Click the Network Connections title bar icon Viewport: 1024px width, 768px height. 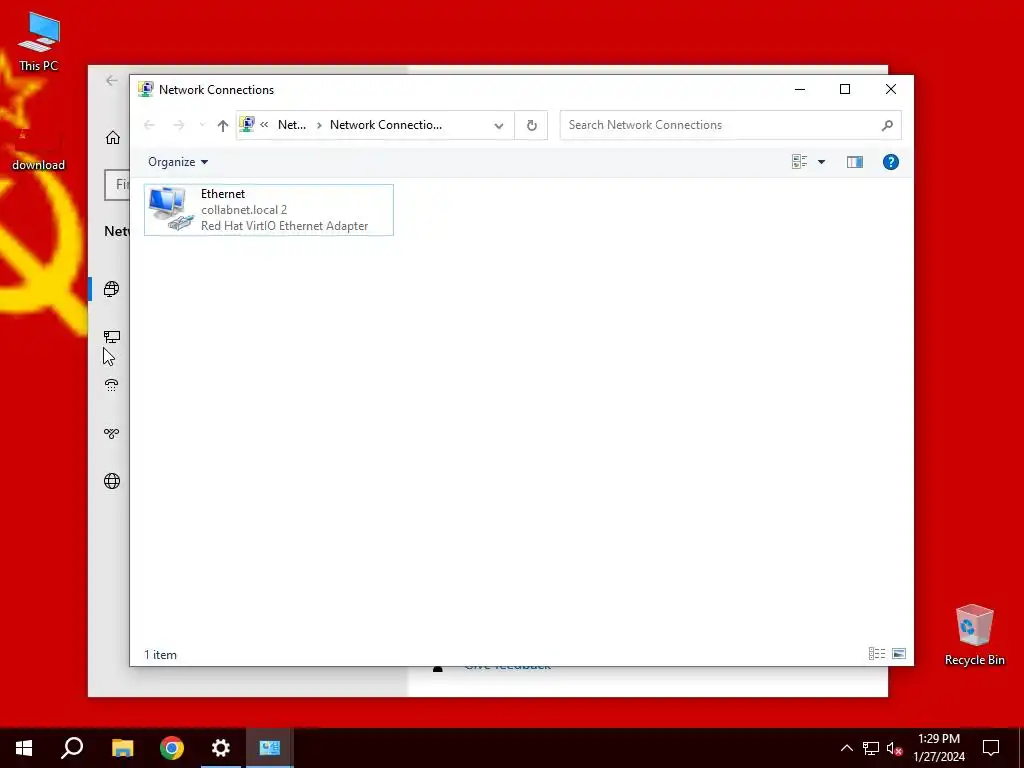(146, 89)
